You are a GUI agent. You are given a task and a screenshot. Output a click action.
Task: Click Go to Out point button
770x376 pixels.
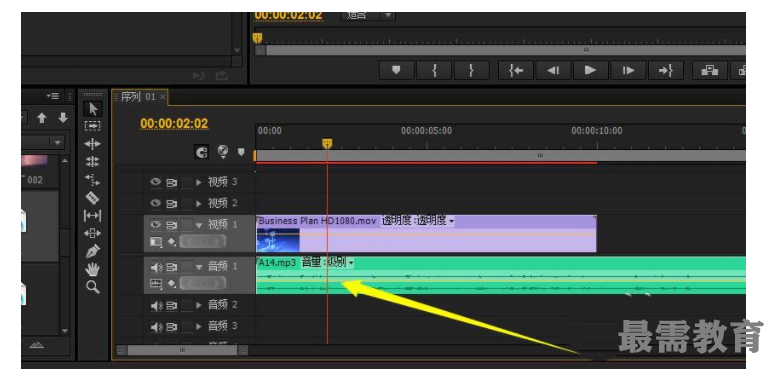click(x=665, y=70)
